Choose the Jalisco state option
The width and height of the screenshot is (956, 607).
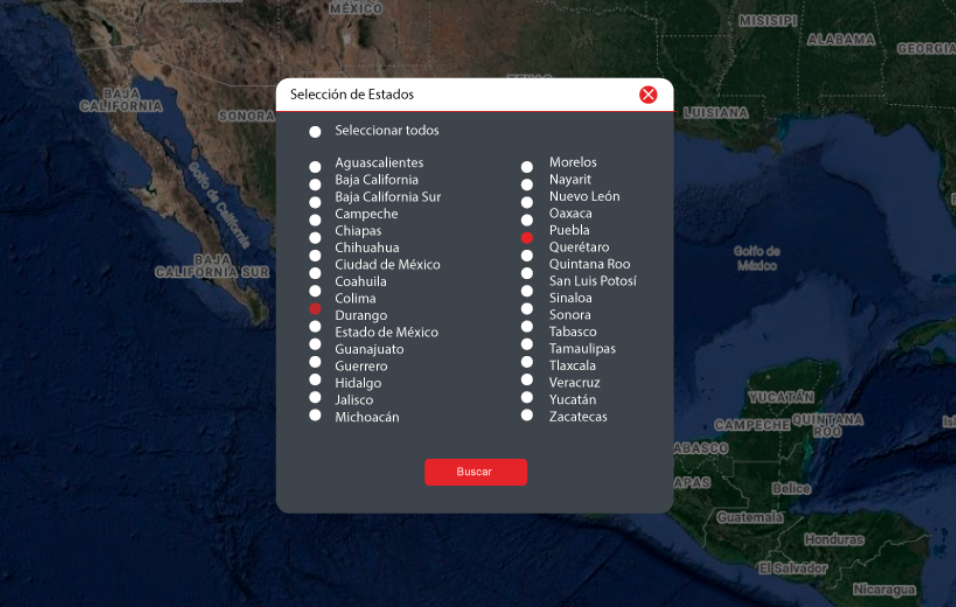(315, 397)
